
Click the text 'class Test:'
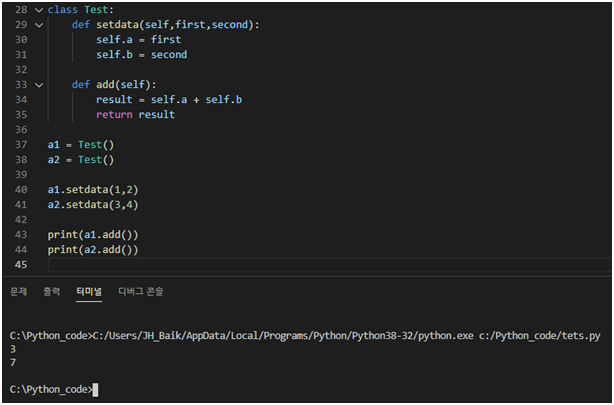(x=81, y=10)
